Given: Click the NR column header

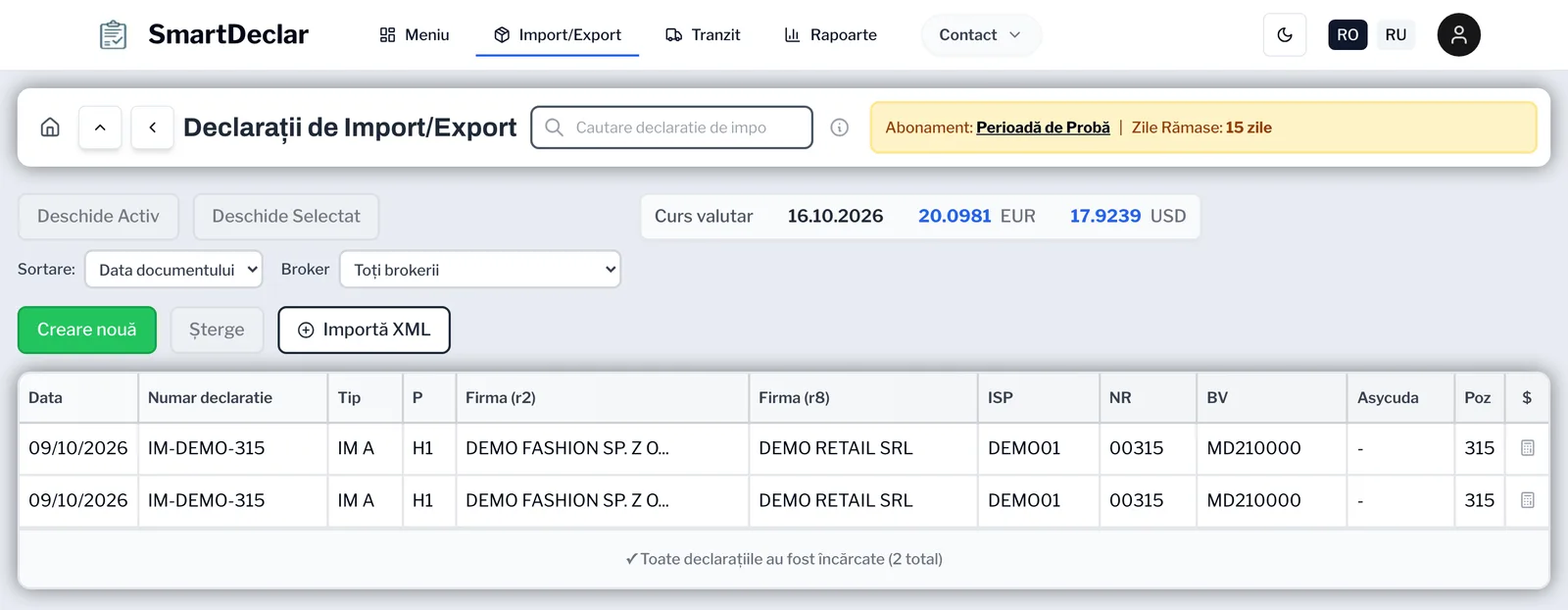Looking at the screenshot, I should [x=1148, y=397].
